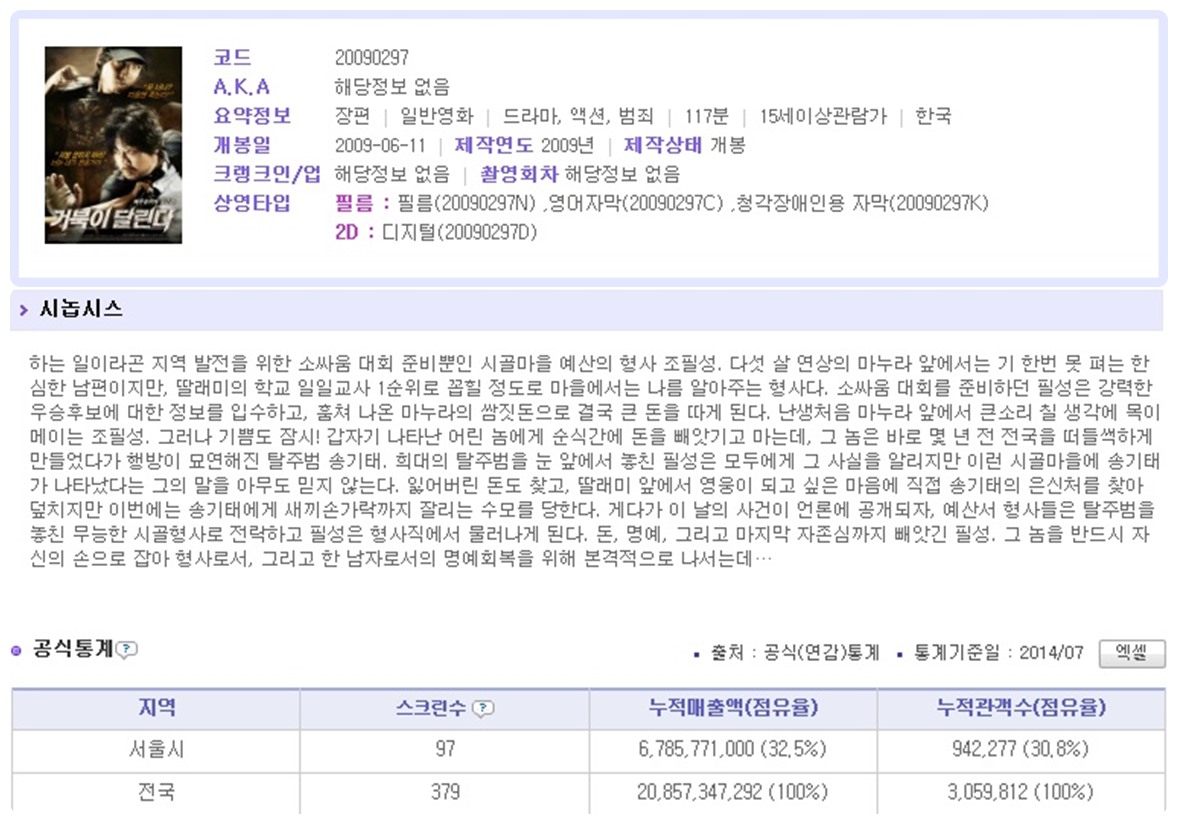Click the purple bullet icon before 공식통계
1178x824 pixels.
17,651
